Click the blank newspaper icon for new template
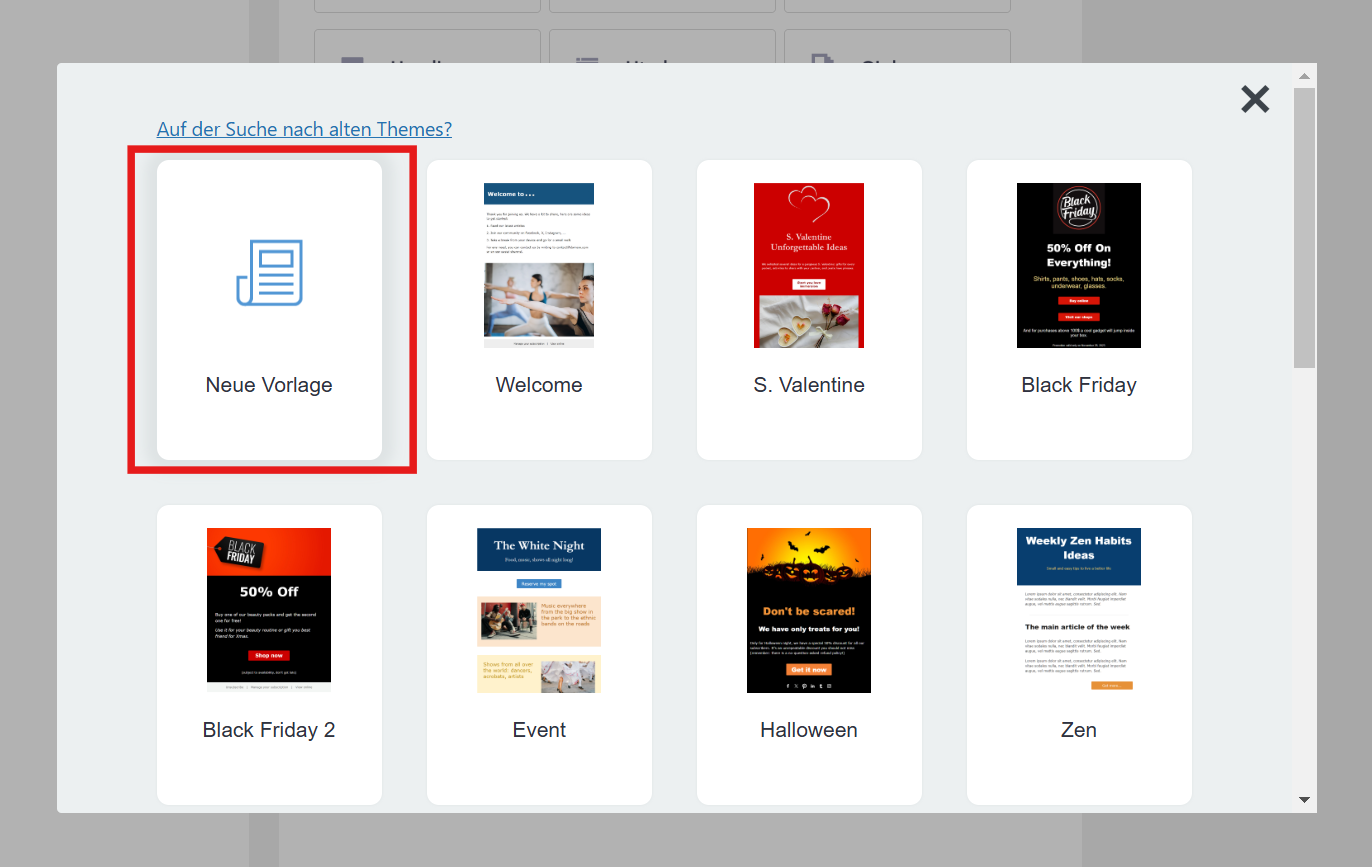The image size is (1372, 867). tap(269, 273)
